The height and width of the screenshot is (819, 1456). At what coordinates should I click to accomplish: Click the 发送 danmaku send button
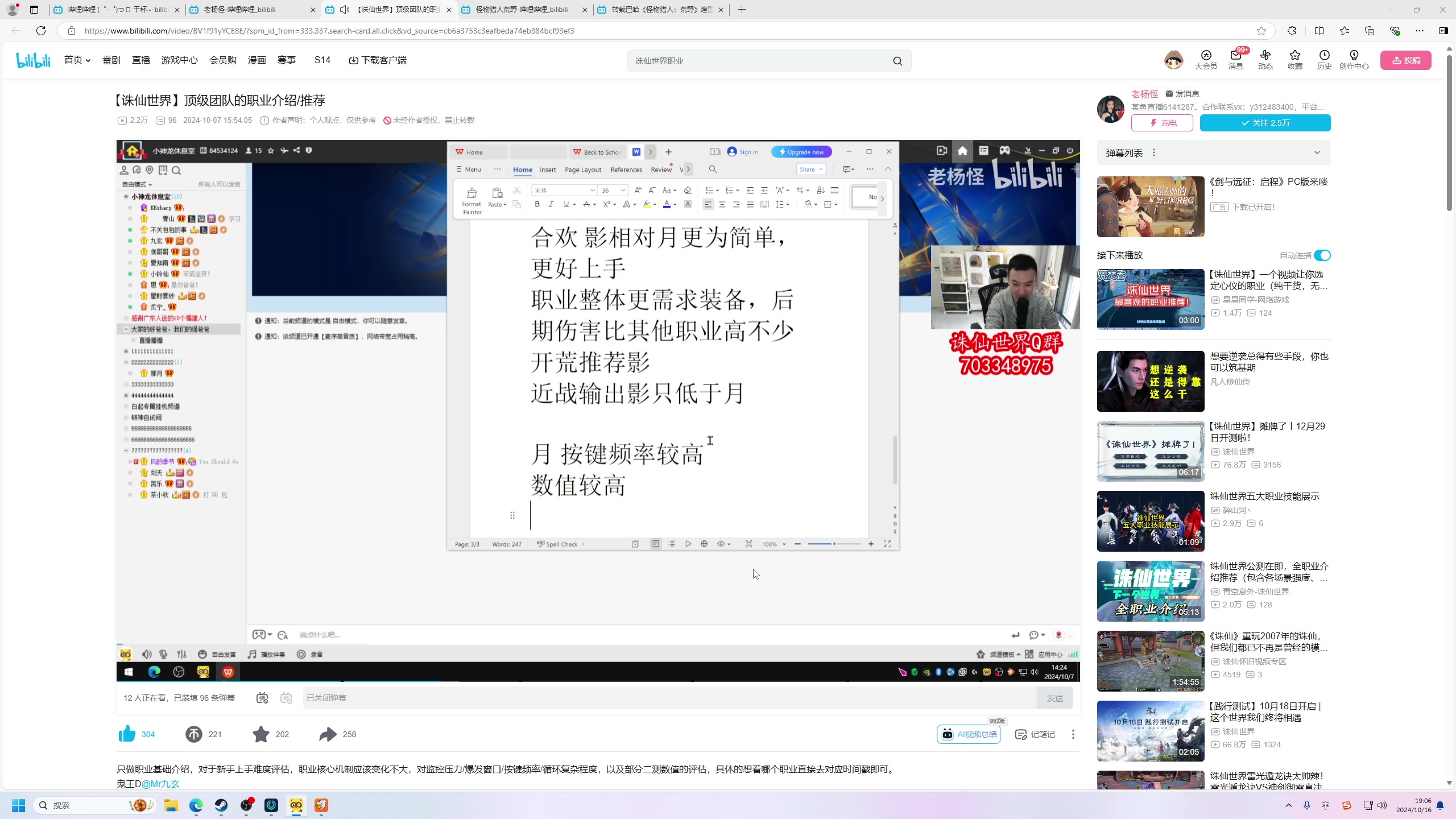coord(1054,698)
